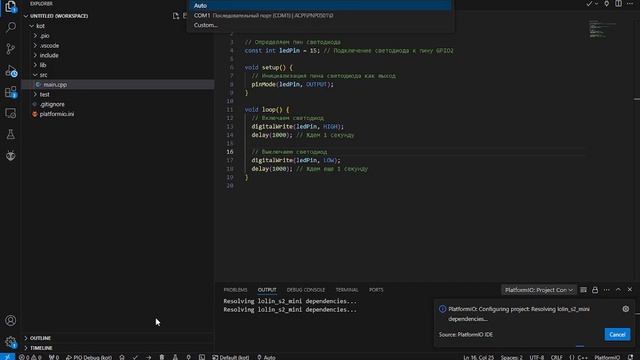
Task: Click PlatformIO Upload arrow in status bar
Action: (149, 357)
